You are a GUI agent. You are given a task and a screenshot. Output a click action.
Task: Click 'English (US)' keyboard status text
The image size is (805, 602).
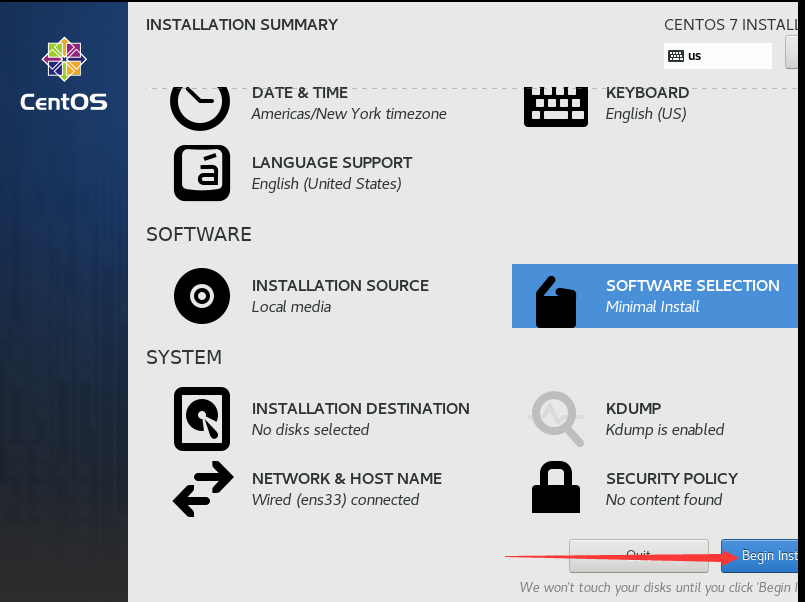pyautogui.click(x=646, y=114)
